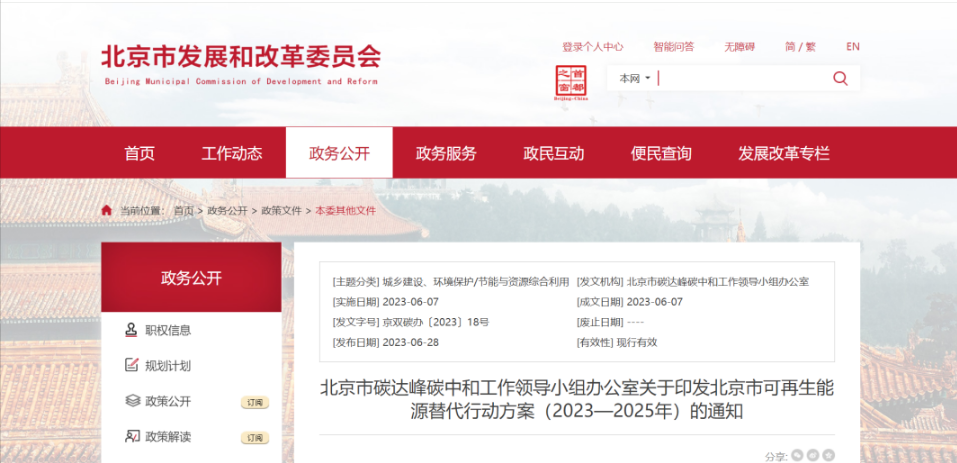
Task: Click the first share icon beside 分享
Action: pyautogui.click(x=798, y=455)
